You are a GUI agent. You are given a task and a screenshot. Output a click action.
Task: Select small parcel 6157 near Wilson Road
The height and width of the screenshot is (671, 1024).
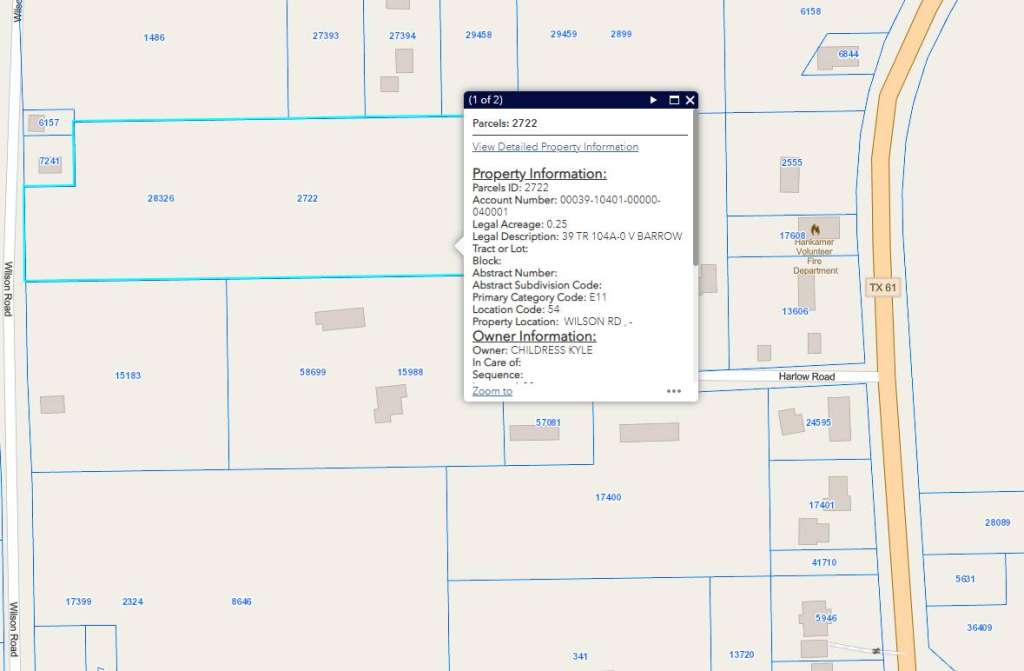point(47,121)
